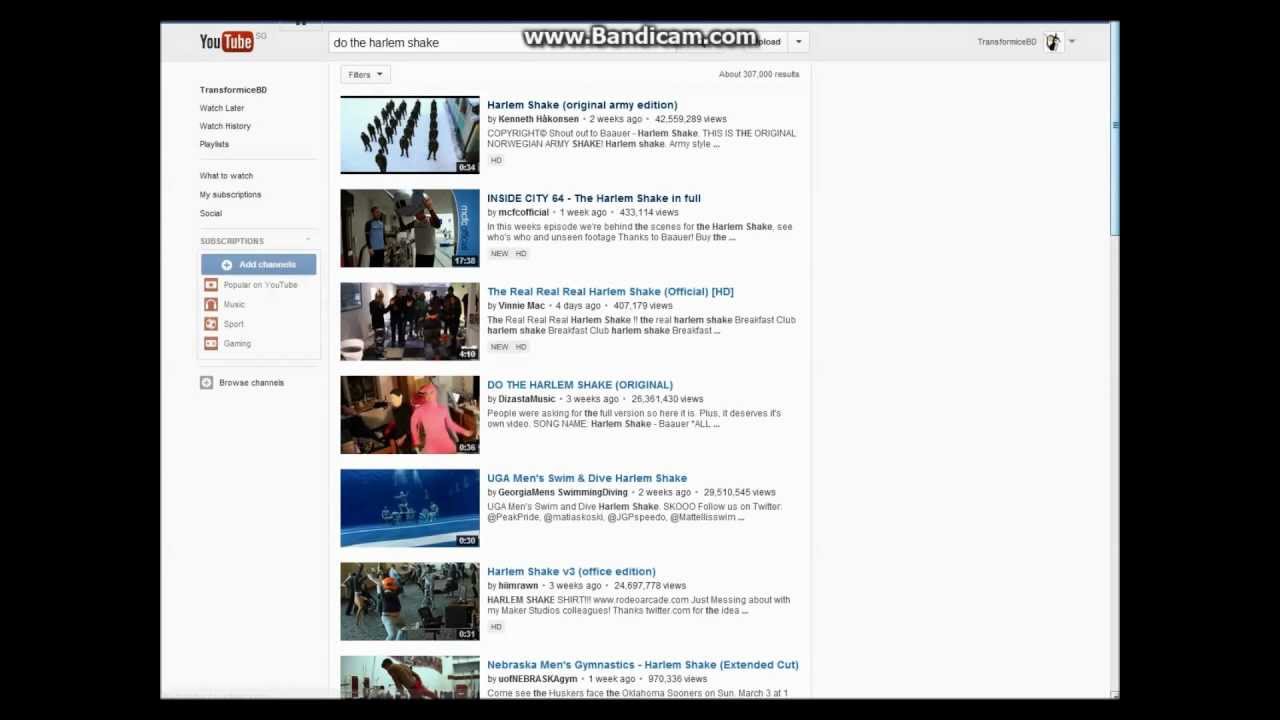Open the YouTube logo home link
Image resolution: width=1280 pixels, height=720 pixels.
point(226,41)
